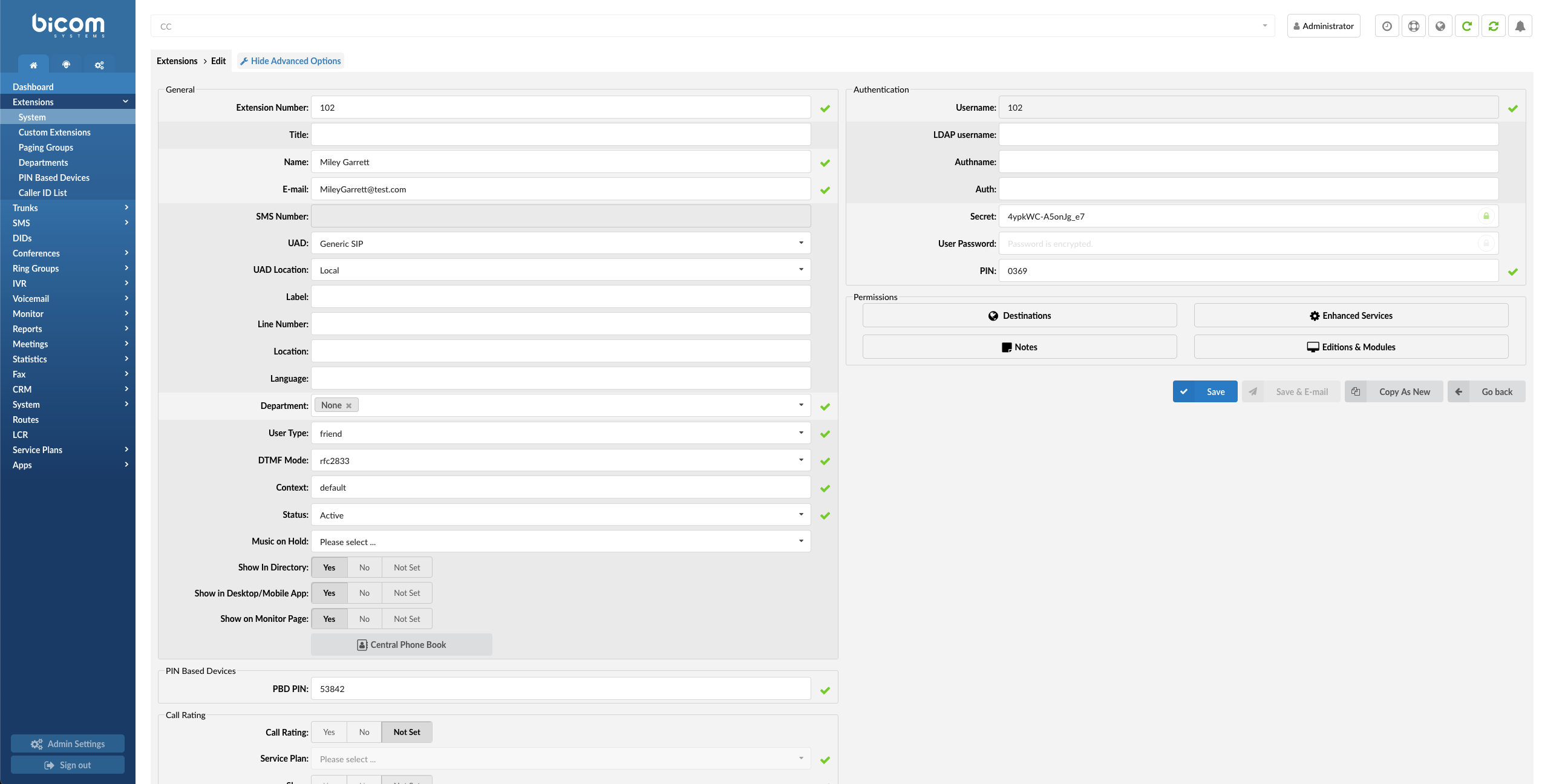Click Hide Advanced Options link
1542x784 pixels.
[x=291, y=60]
